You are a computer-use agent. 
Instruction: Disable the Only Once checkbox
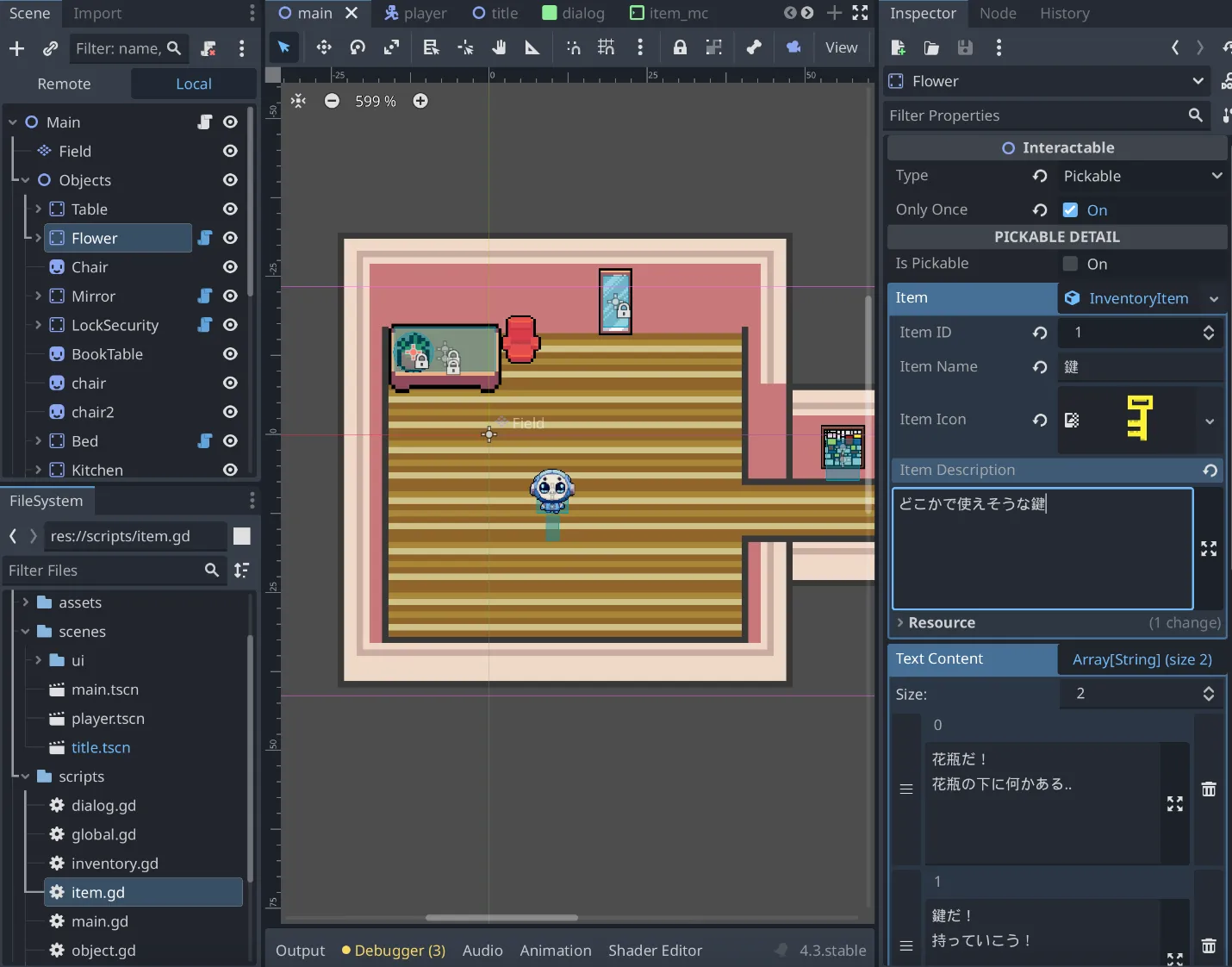[x=1070, y=210]
